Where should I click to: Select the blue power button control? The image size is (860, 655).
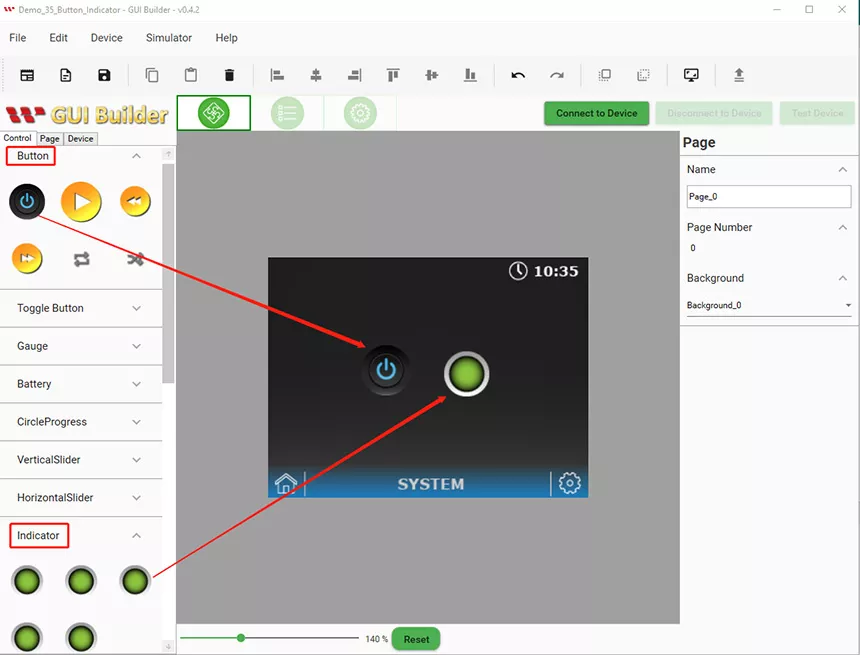[x=27, y=202]
